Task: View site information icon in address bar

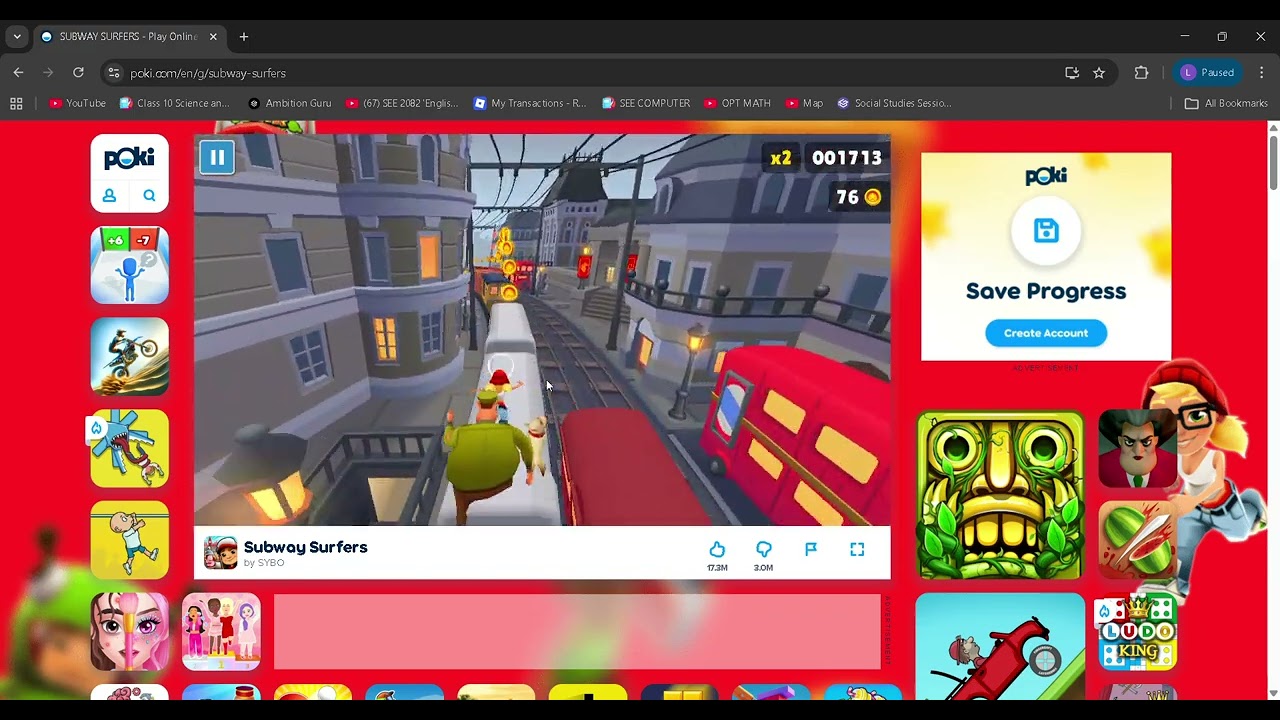Action: 114,73
